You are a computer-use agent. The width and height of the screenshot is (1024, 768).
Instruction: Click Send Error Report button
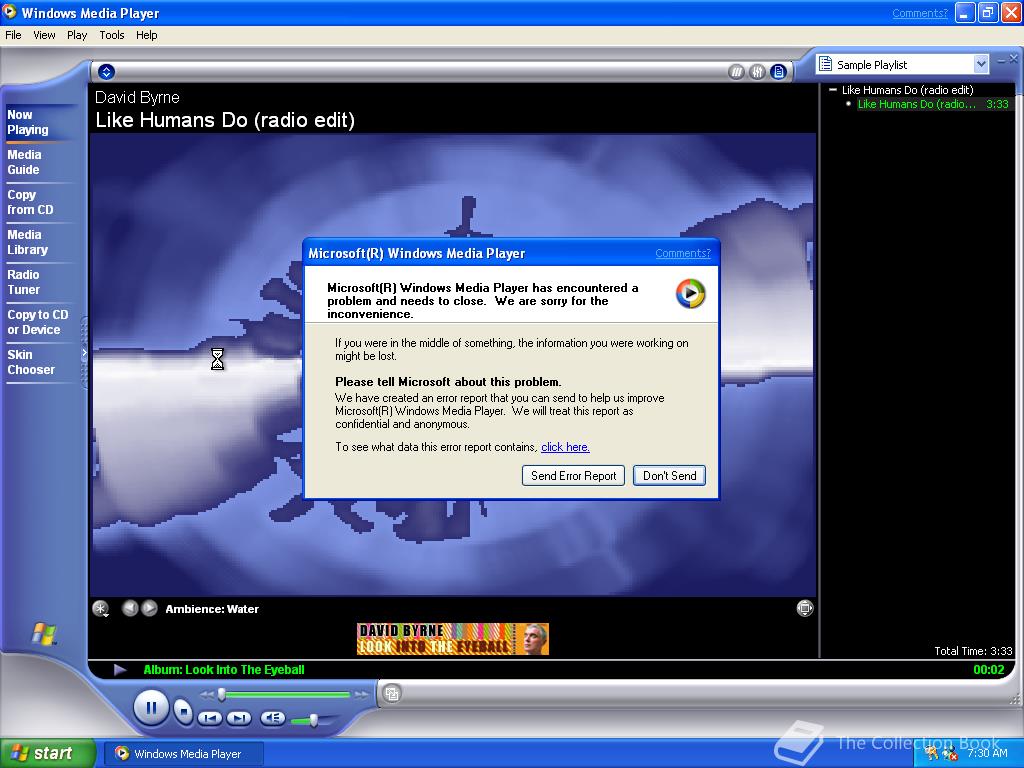(573, 475)
